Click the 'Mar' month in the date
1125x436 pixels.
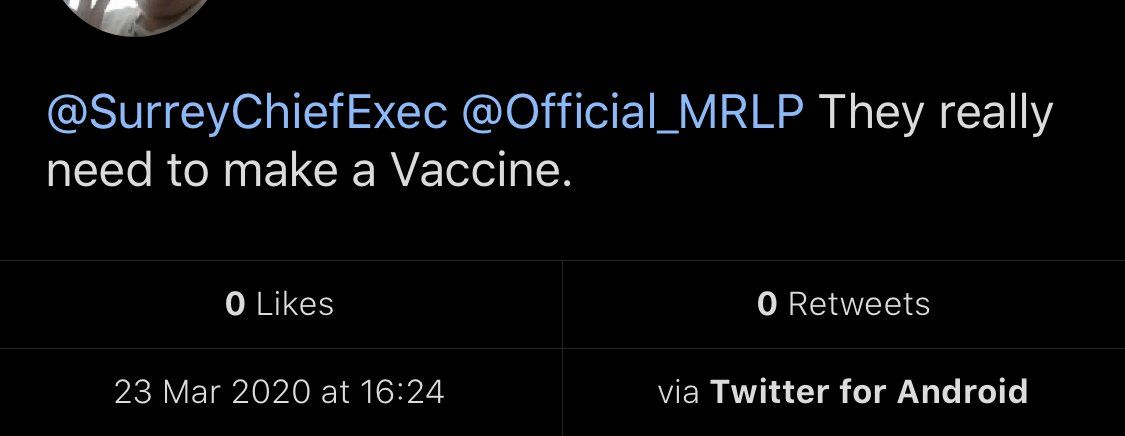pyautogui.click(x=183, y=391)
